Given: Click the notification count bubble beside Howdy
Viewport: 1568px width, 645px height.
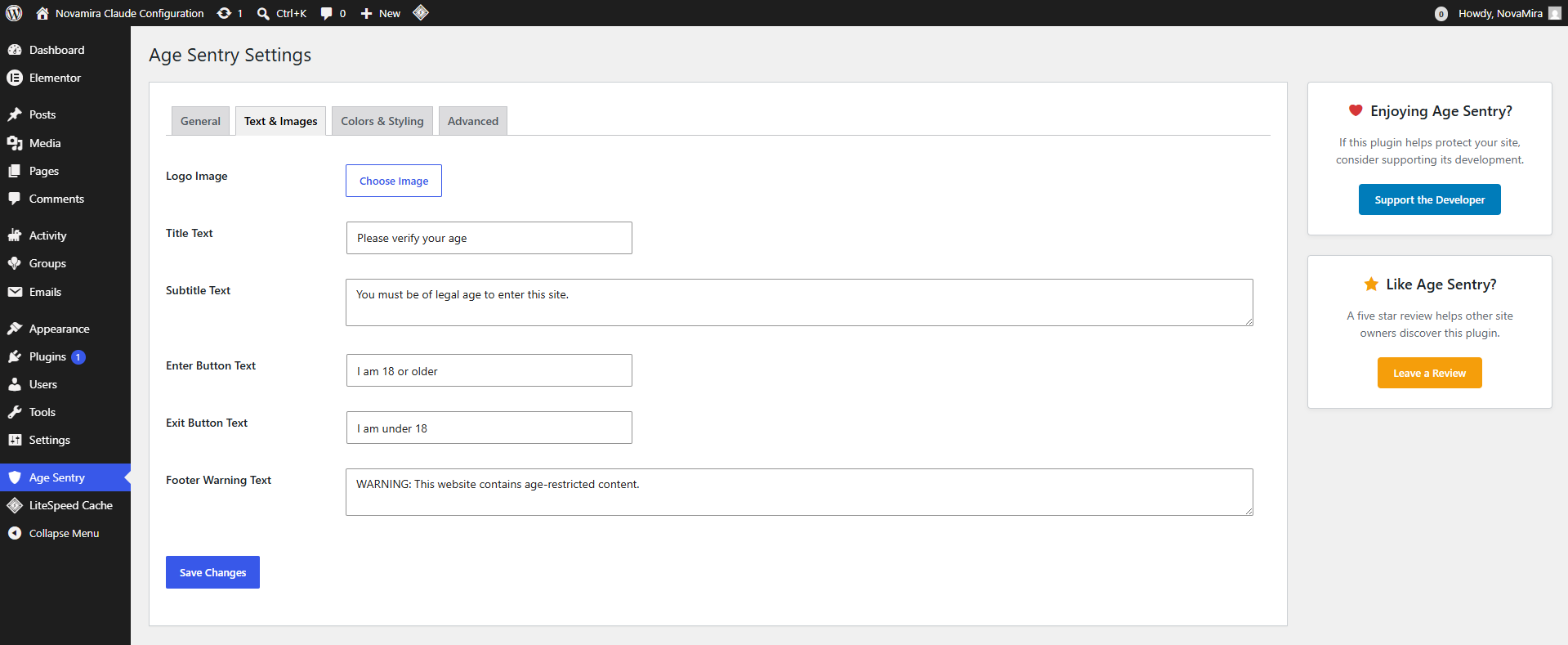Looking at the screenshot, I should point(1441,14).
